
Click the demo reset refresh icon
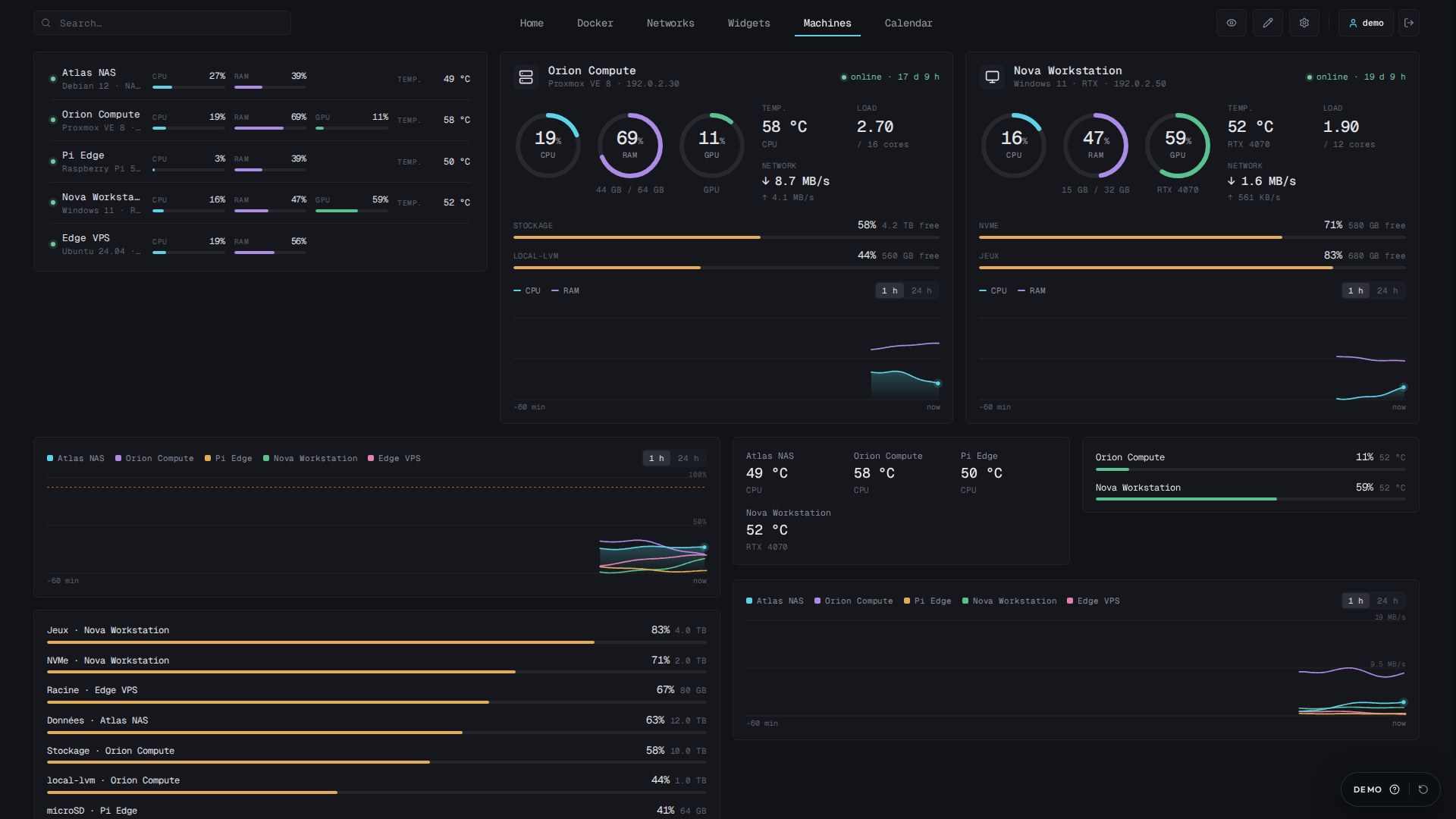point(1423,789)
